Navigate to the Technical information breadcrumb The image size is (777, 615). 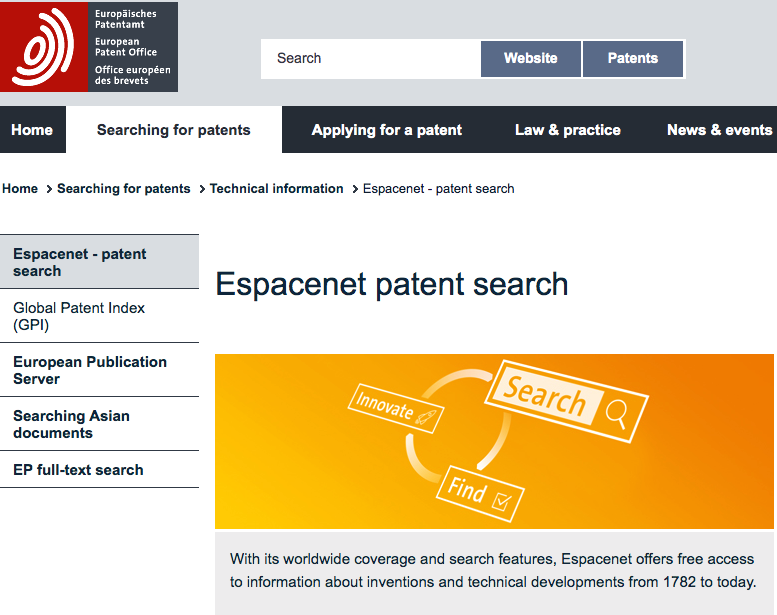(x=276, y=188)
